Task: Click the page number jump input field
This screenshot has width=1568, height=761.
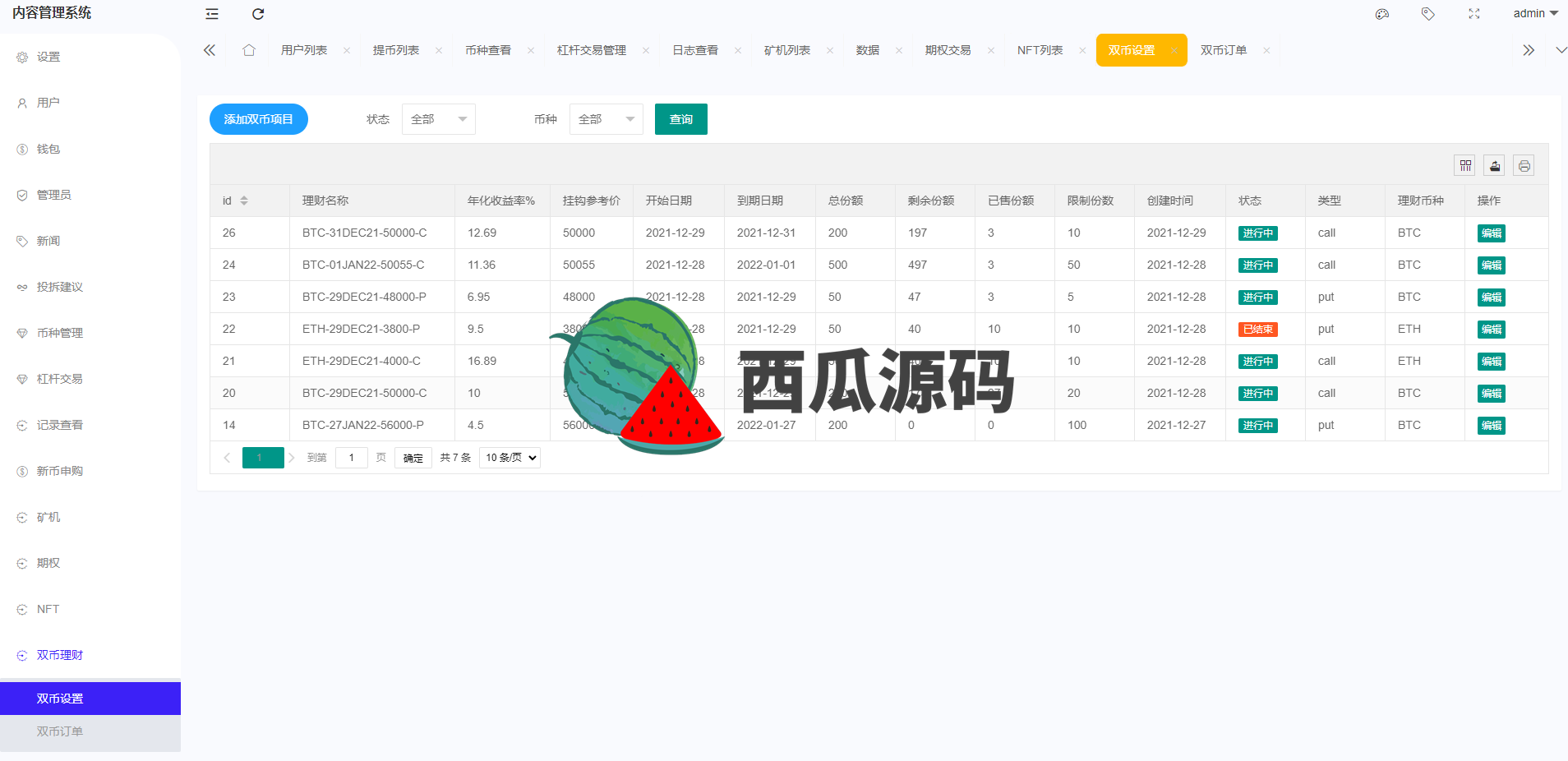Action: click(x=352, y=458)
